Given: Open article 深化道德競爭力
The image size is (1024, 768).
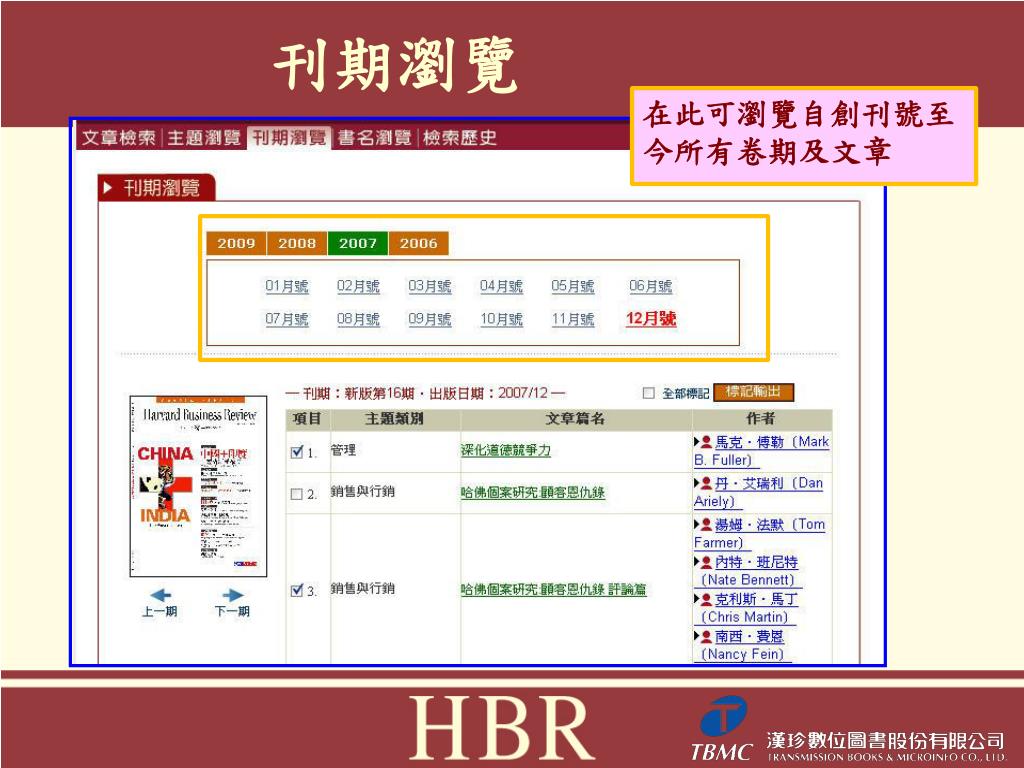Looking at the screenshot, I should pos(505,451).
